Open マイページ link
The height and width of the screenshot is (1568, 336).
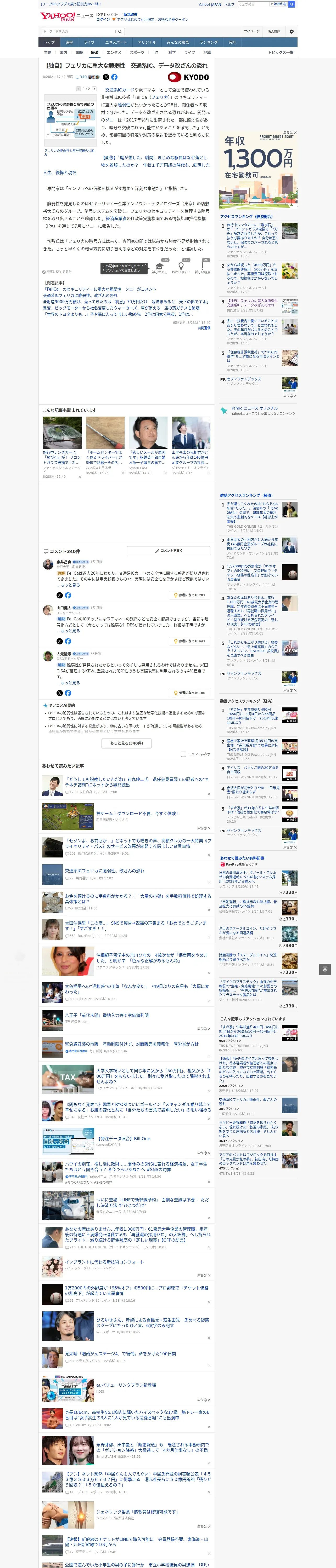click(251, 31)
